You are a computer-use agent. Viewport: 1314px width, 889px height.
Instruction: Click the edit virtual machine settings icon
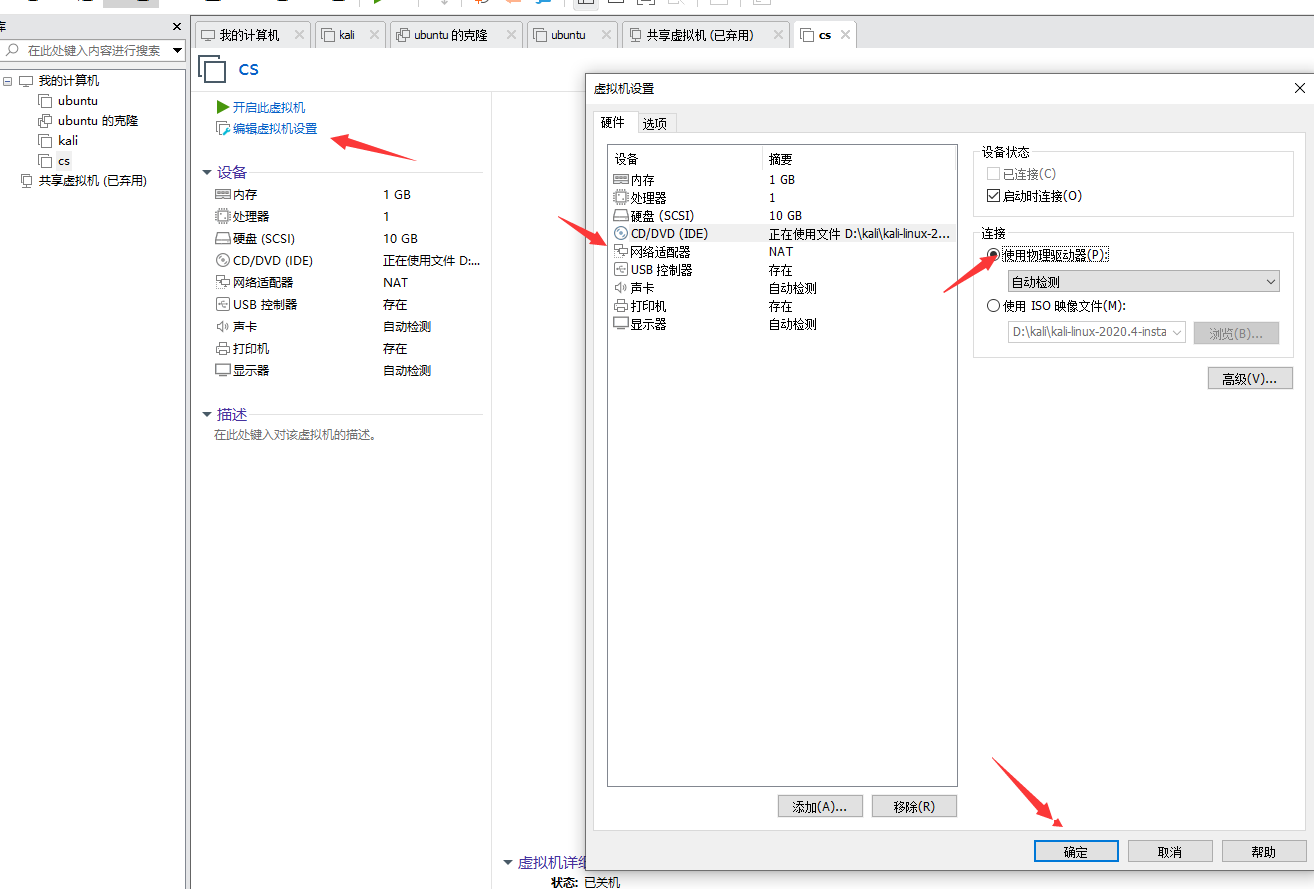click(x=223, y=129)
